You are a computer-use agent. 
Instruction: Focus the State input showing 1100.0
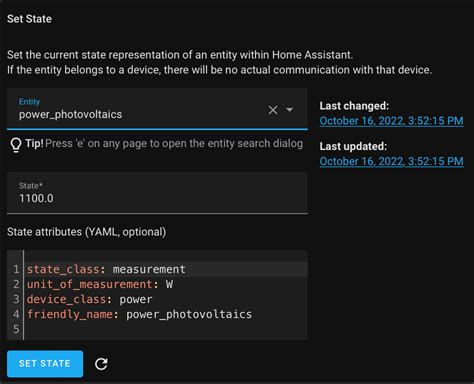(x=157, y=193)
